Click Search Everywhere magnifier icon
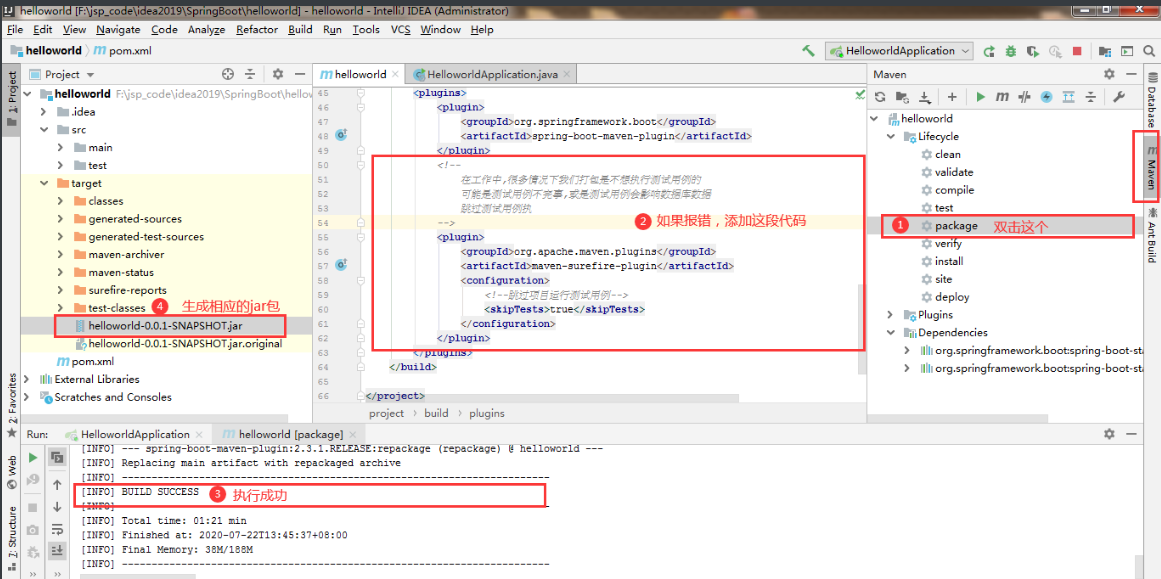1161x579 pixels. 1149,51
